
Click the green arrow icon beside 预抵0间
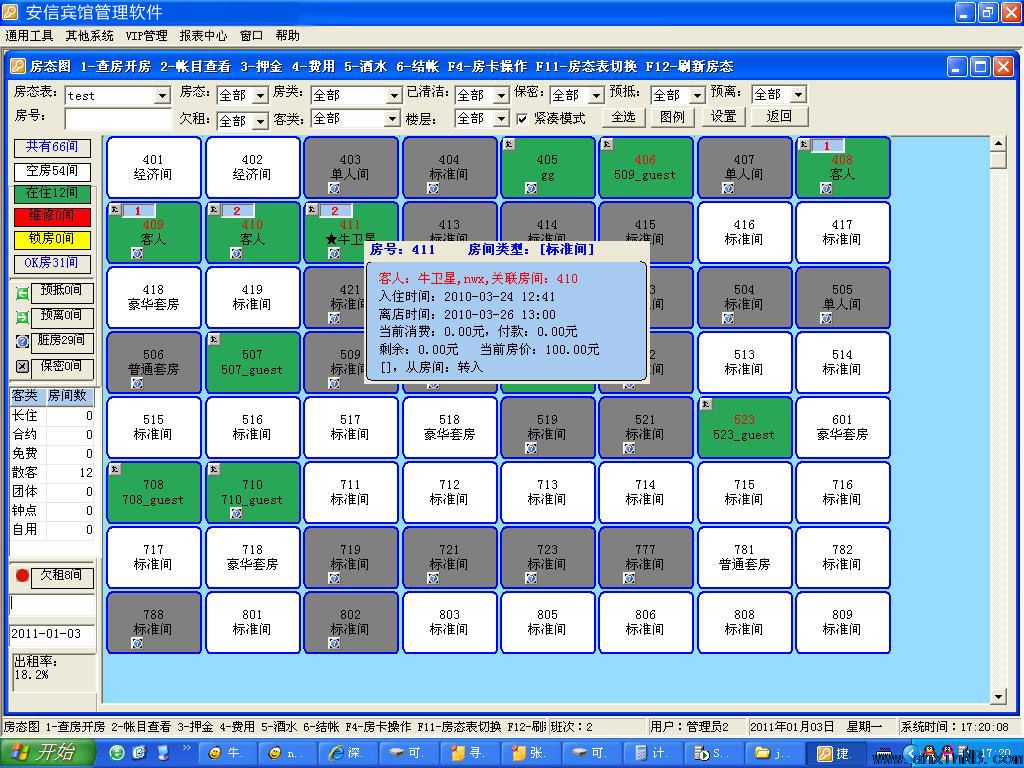click(x=22, y=293)
